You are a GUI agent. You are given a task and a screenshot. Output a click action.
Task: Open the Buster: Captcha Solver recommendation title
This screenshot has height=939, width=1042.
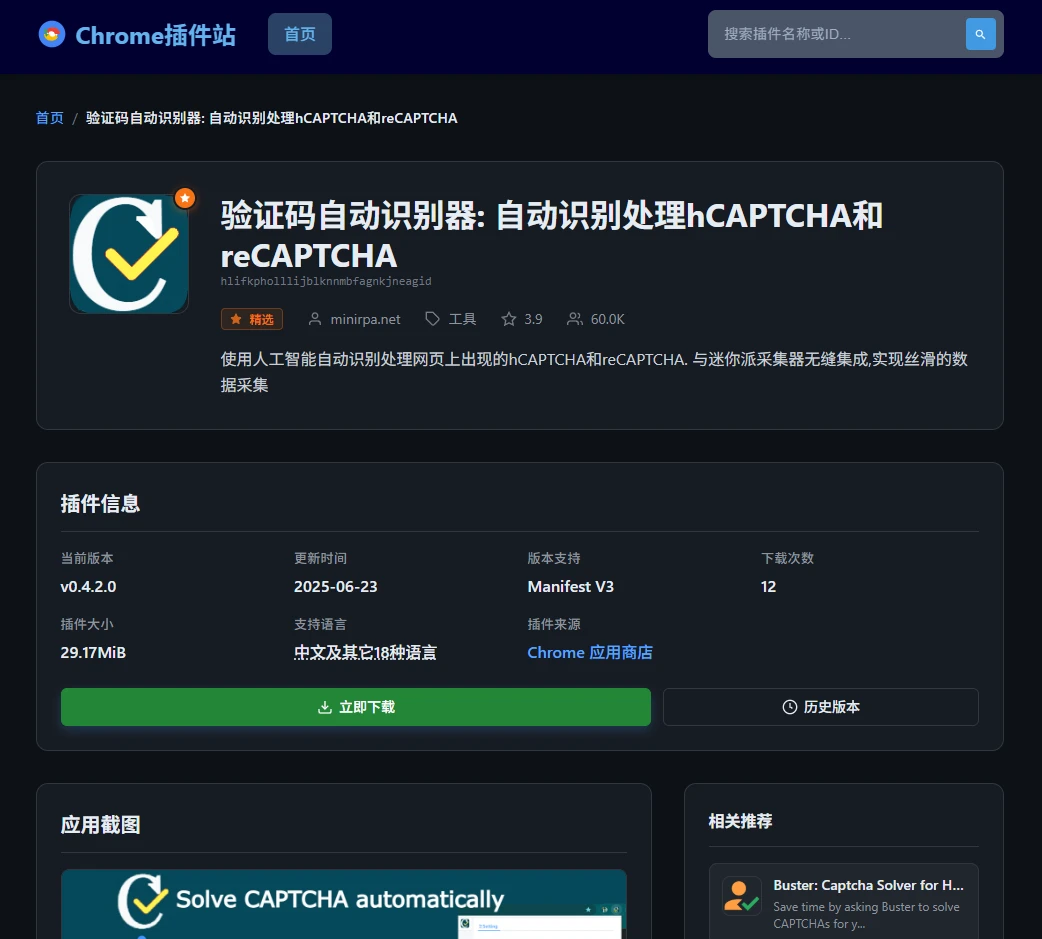[868, 886]
